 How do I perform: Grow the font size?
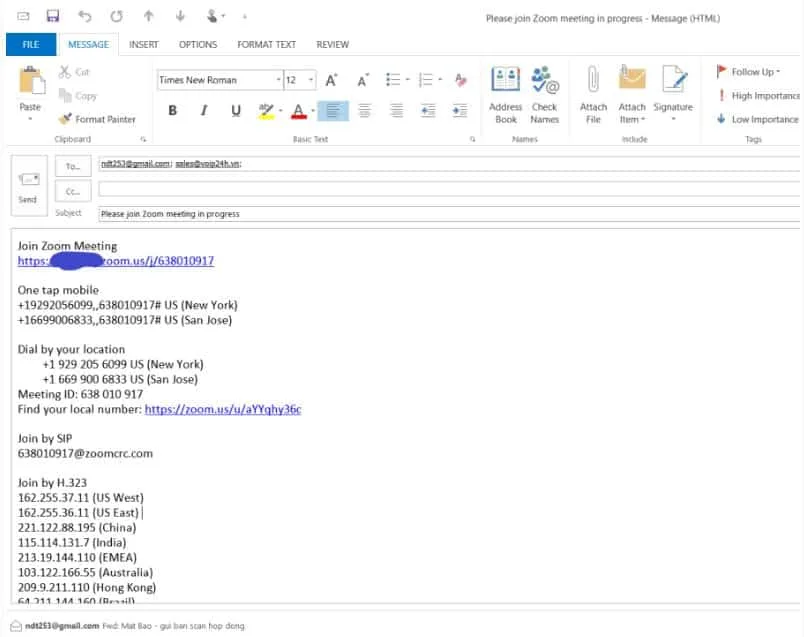(331, 80)
